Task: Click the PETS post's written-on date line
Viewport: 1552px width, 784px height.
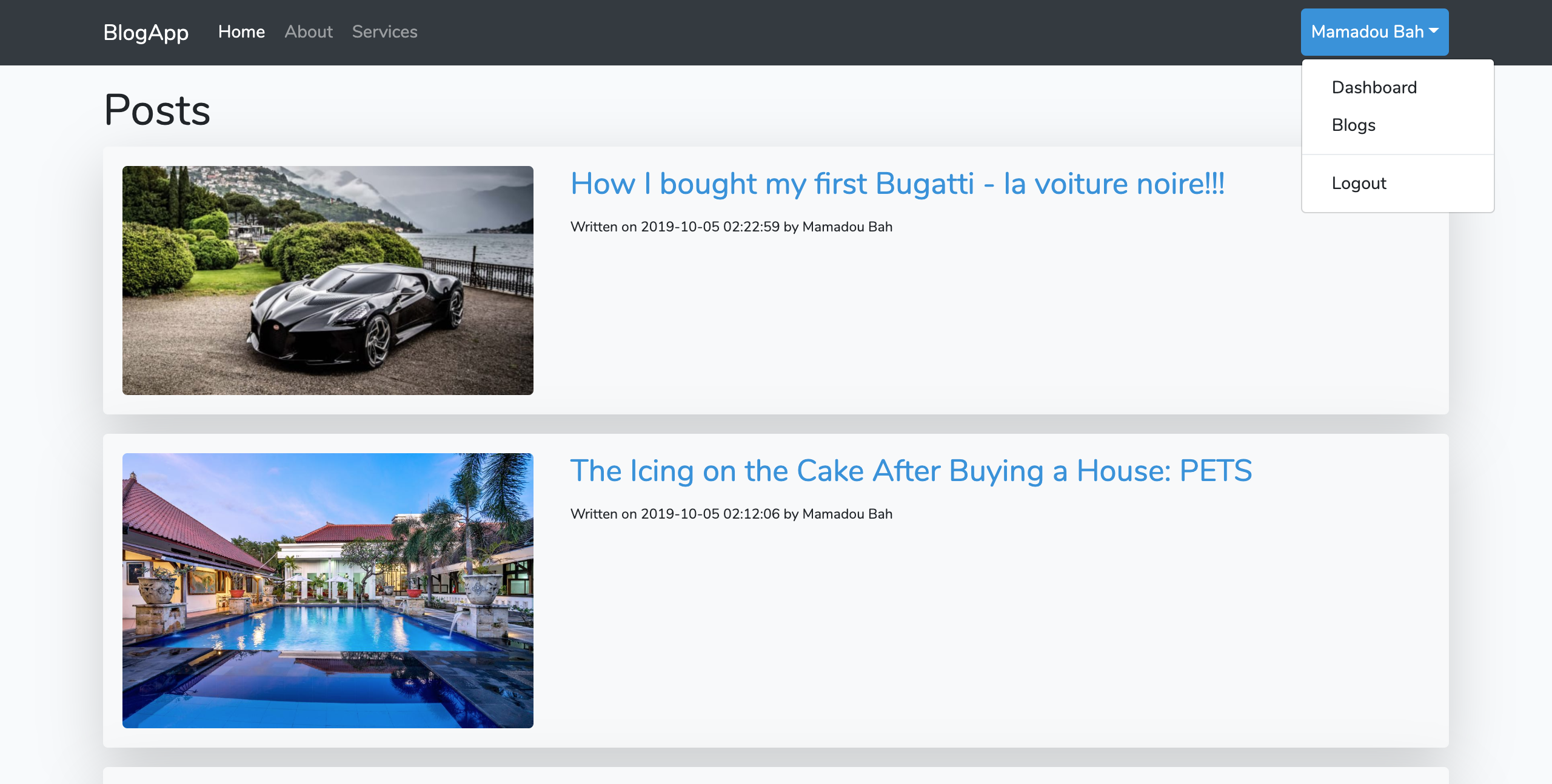Action: click(x=731, y=514)
